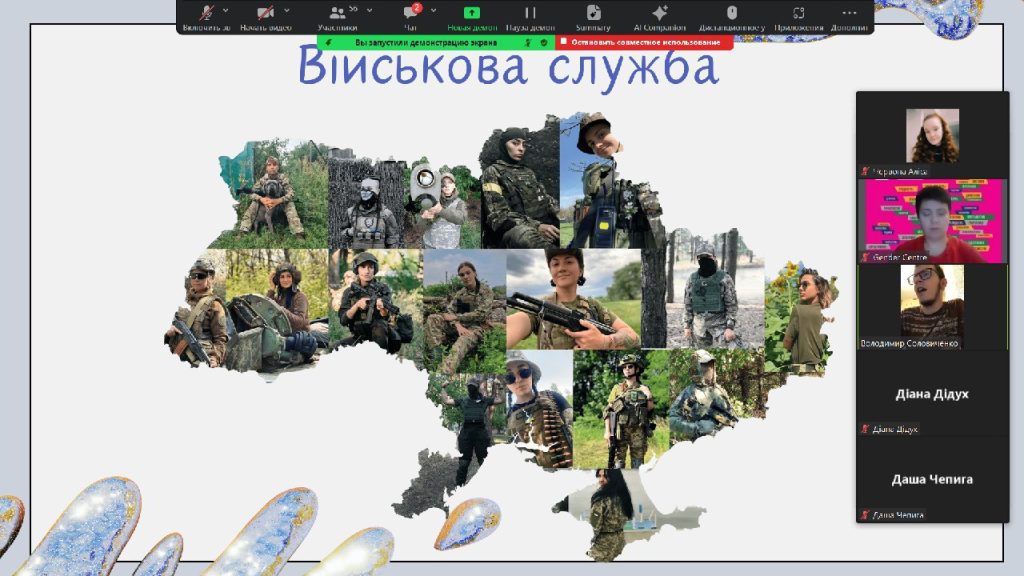
Task: Open the meeting Summary icon
Action: [593, 12]
